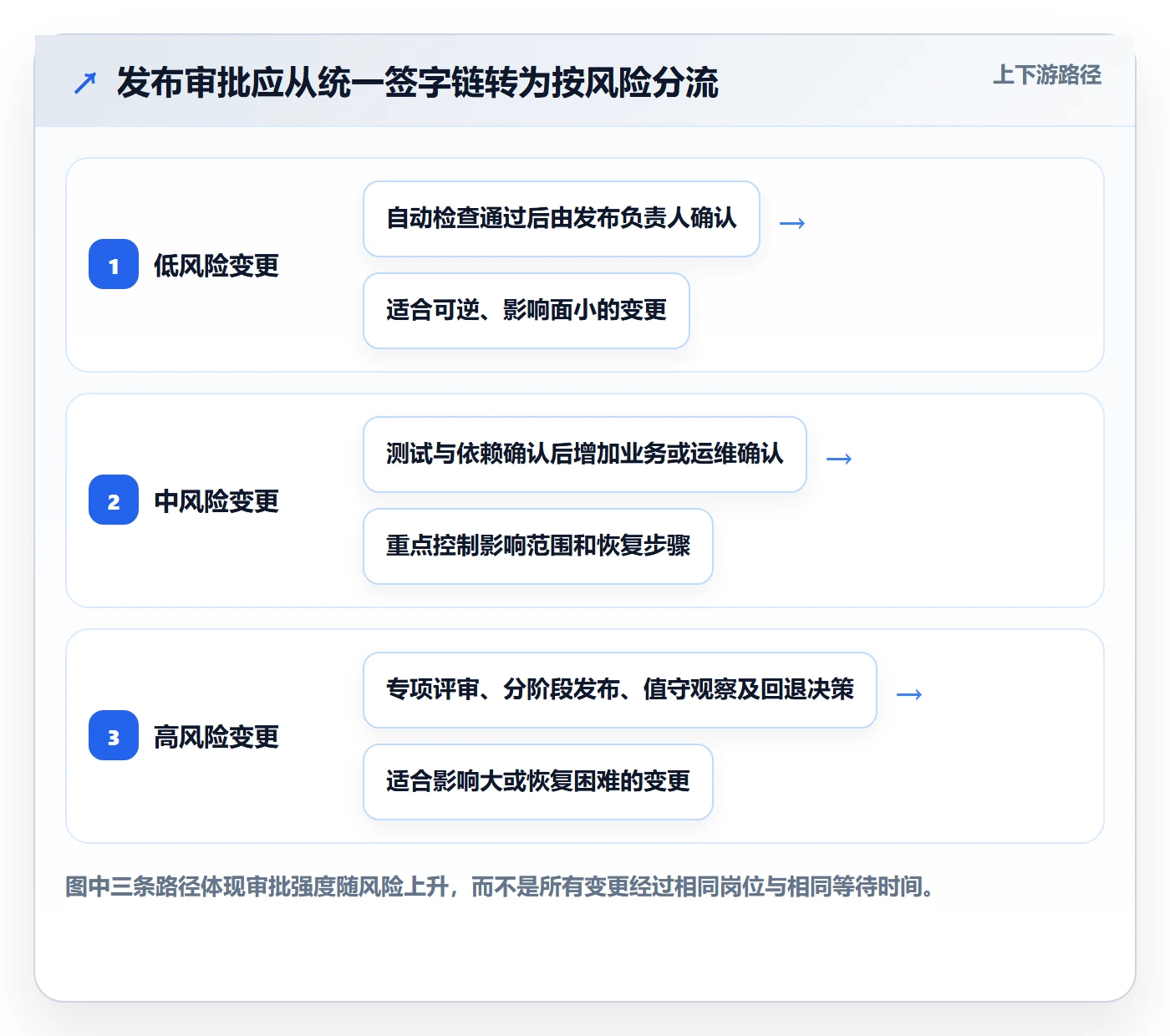
Task: Click the arrow after 专项评审、分阶段发布、值守观察及回退决策
Action: (909, 694)
